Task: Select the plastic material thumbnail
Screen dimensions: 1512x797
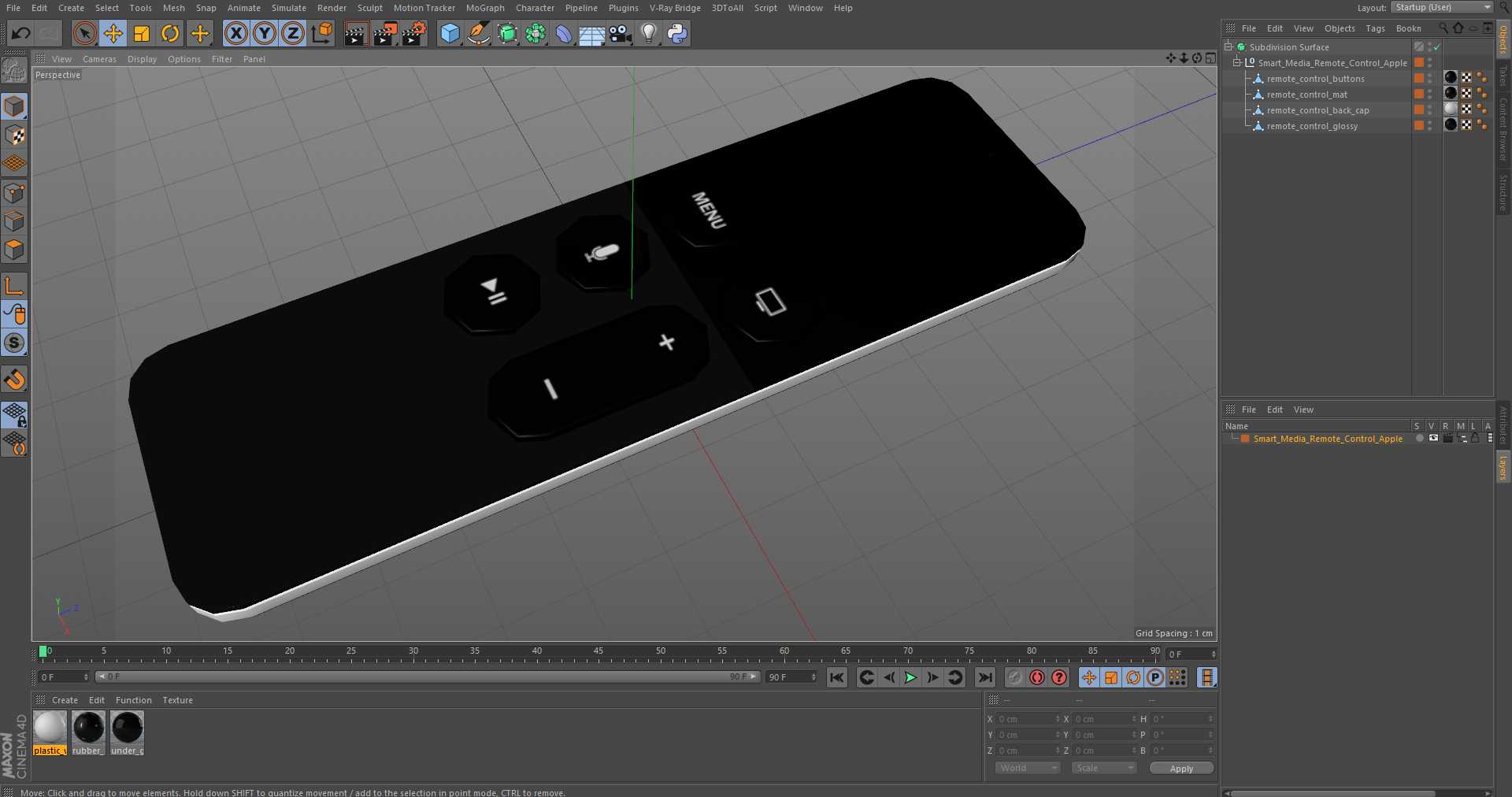Action: coord(50,732)
